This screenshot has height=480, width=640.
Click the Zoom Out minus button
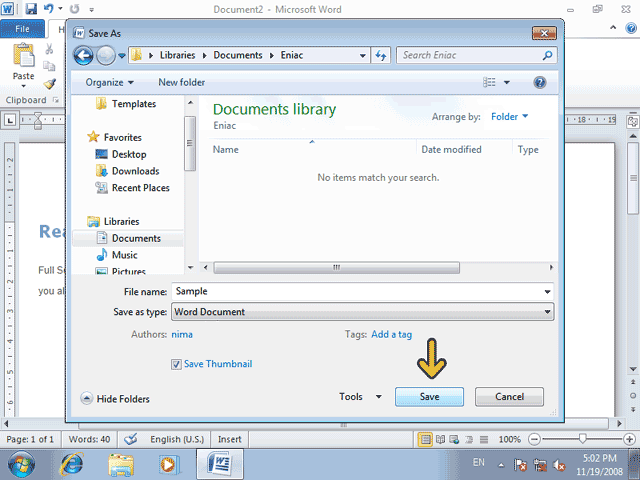[x=534, y=440]
